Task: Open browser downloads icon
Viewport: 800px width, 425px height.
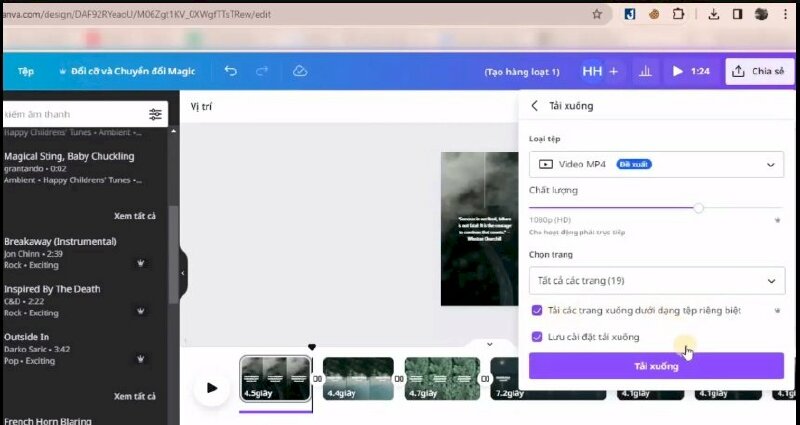Action: click(x=713, y=14)
